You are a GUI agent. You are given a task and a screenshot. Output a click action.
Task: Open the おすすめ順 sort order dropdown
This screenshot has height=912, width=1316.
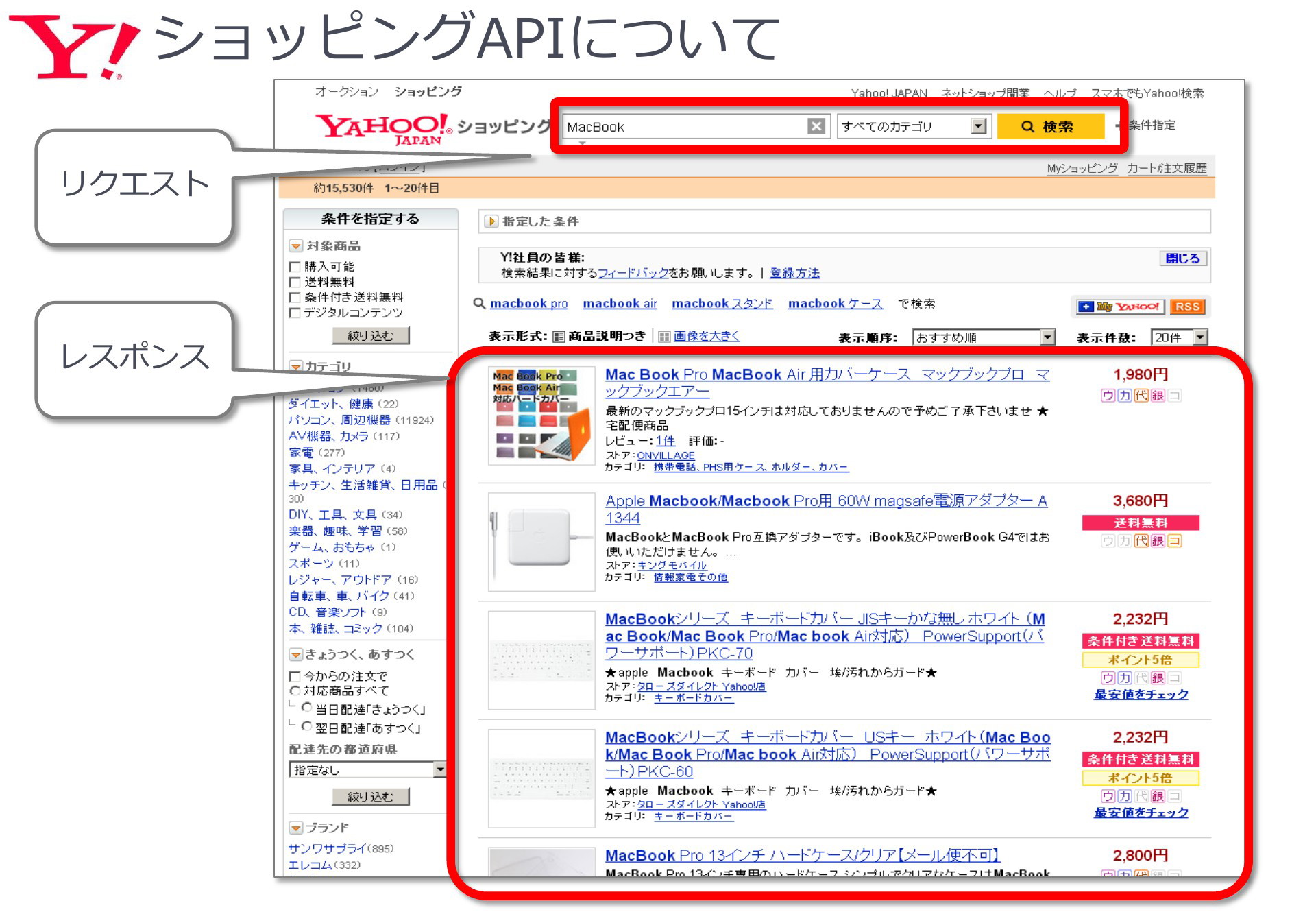pyautogui.click(x=983, y=337)
